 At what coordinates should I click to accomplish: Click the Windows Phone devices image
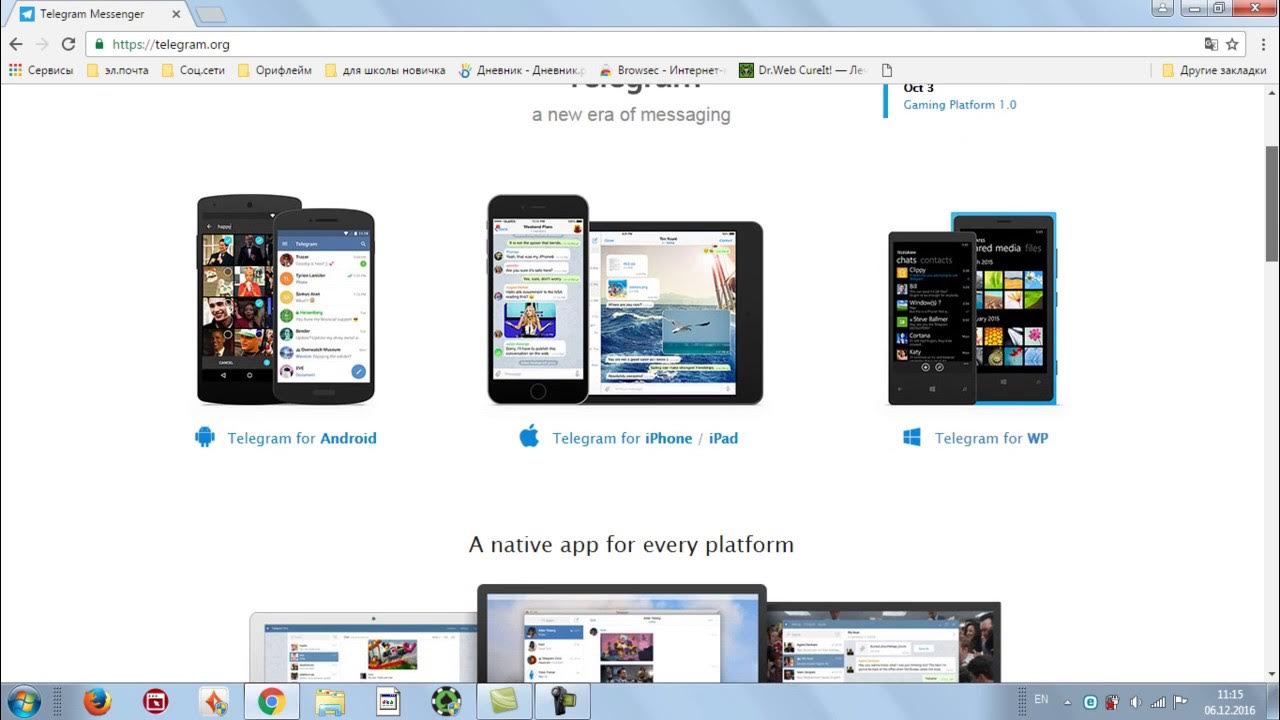click(x=972, y=308)
